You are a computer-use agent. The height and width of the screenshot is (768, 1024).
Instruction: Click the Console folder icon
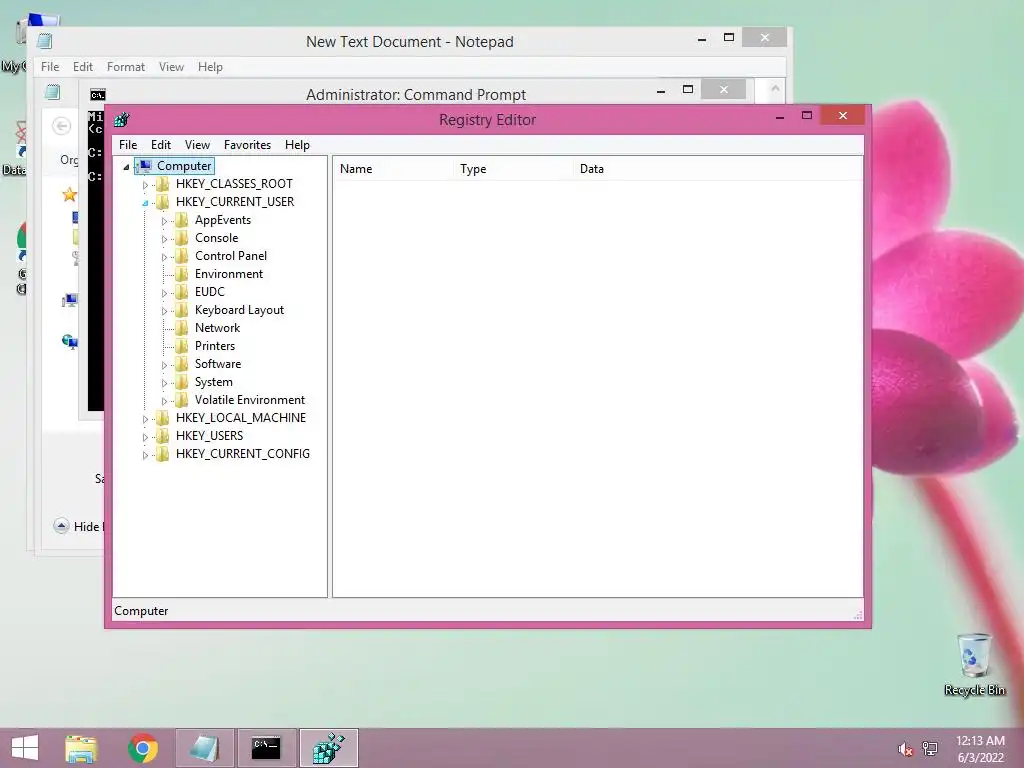pos(182,238)
